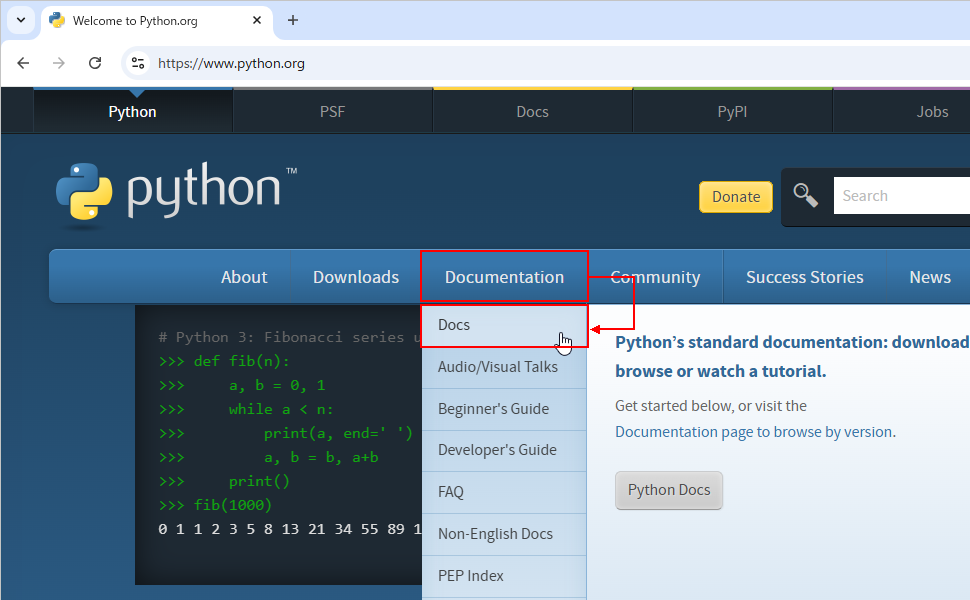
Task: Click the 'print()' code line
Action: pyautogui.click(x=224, y=481)
